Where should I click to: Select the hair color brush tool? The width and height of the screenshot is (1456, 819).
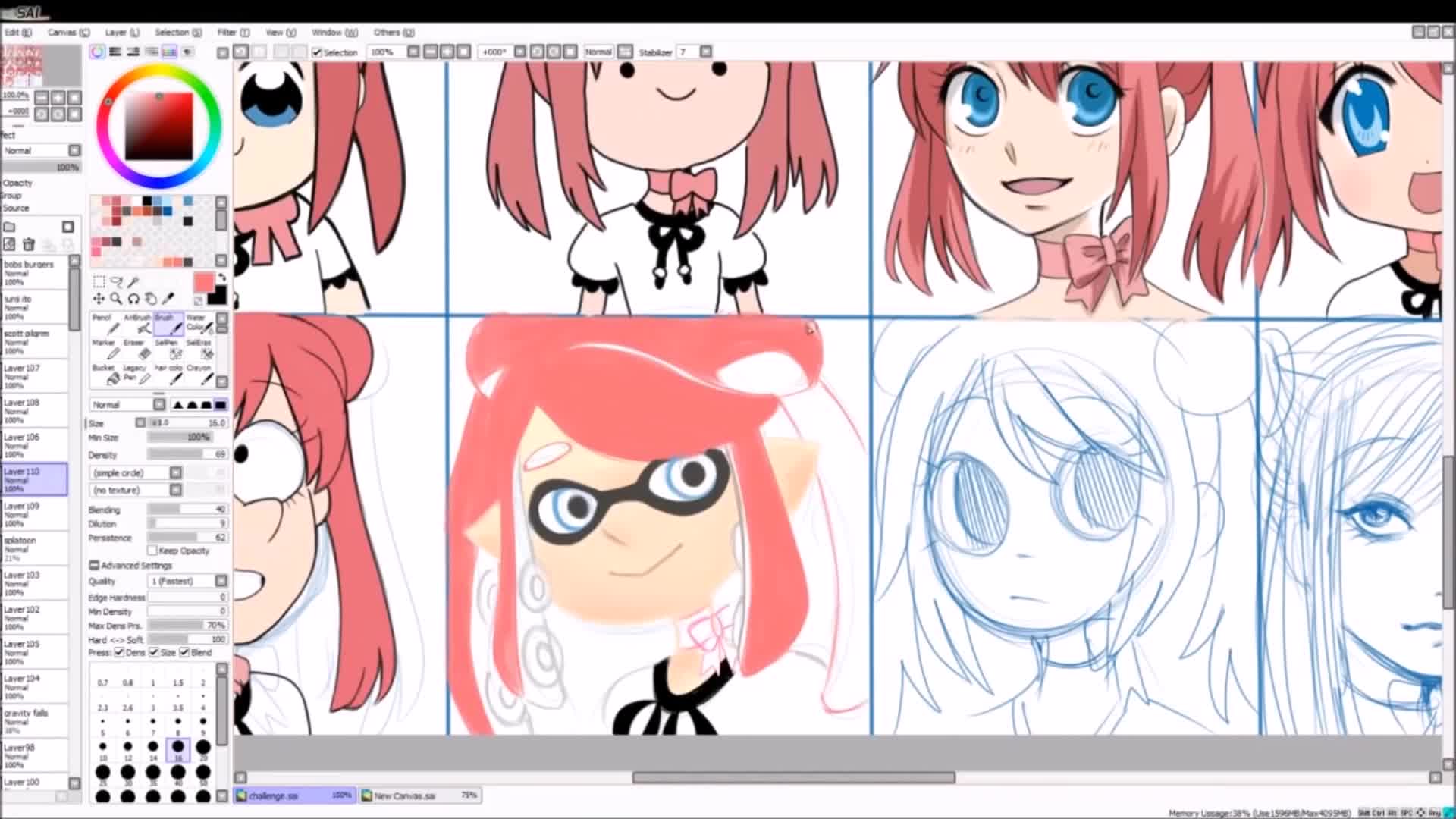click(168, 375)
